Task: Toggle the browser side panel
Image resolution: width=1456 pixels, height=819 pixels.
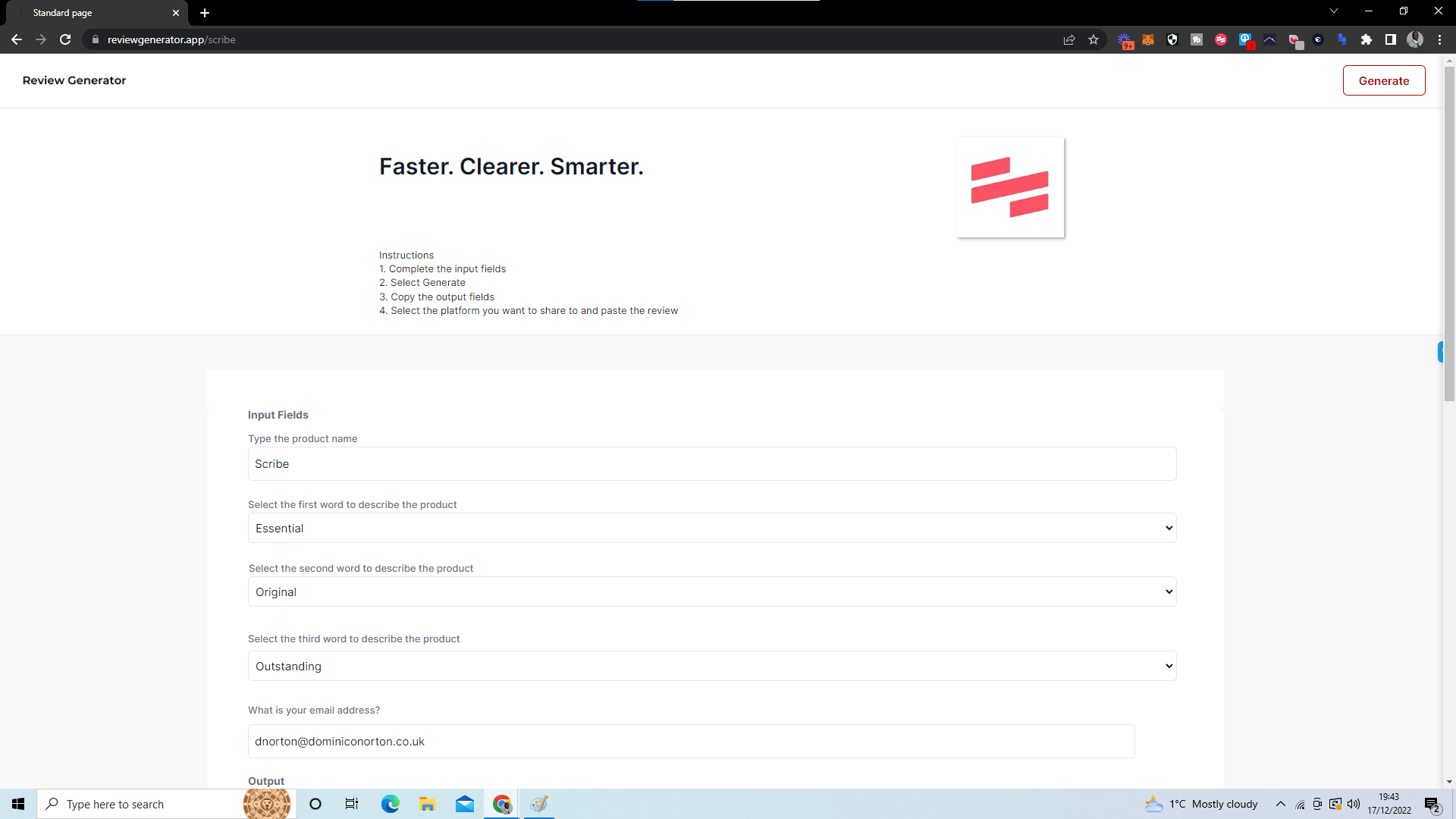Action: 1391,39
